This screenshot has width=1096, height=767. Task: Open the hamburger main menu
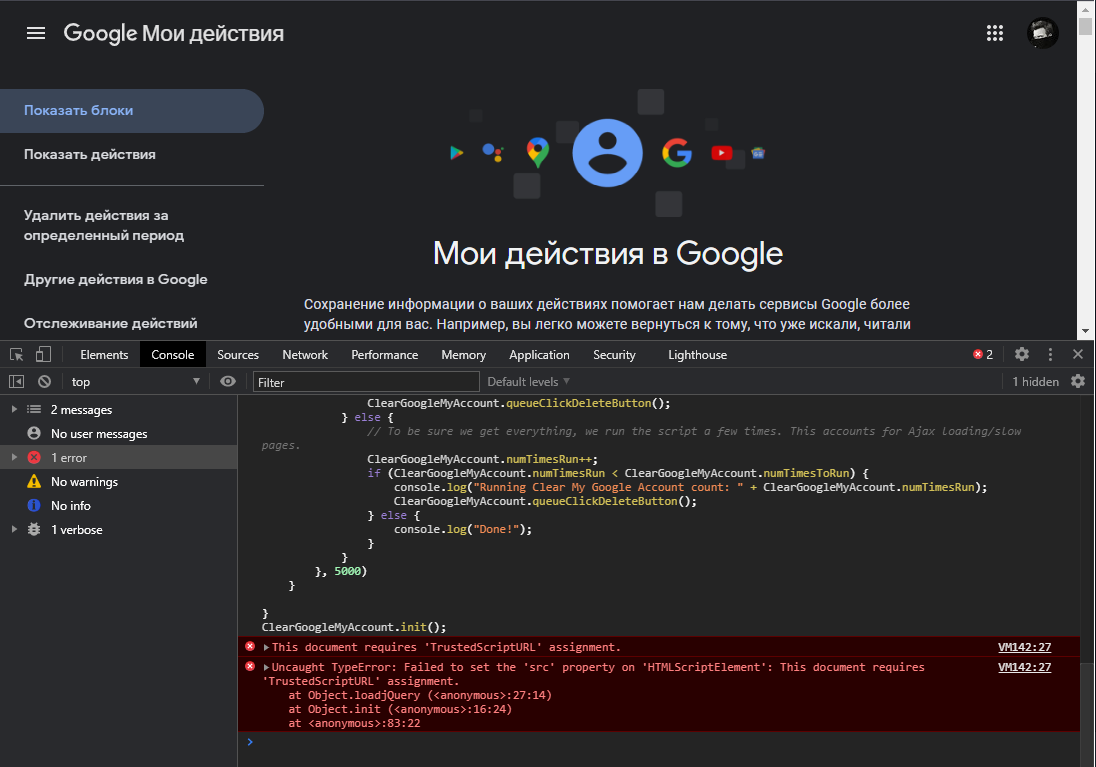pos(36,33)
